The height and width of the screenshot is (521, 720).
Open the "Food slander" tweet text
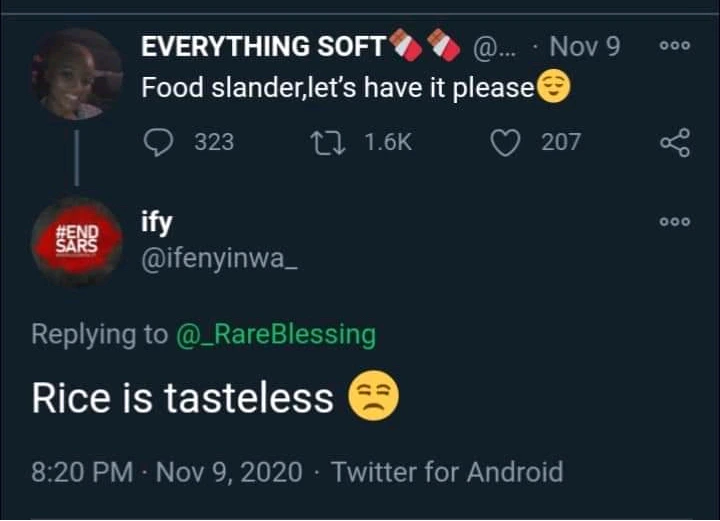[340, 88]
